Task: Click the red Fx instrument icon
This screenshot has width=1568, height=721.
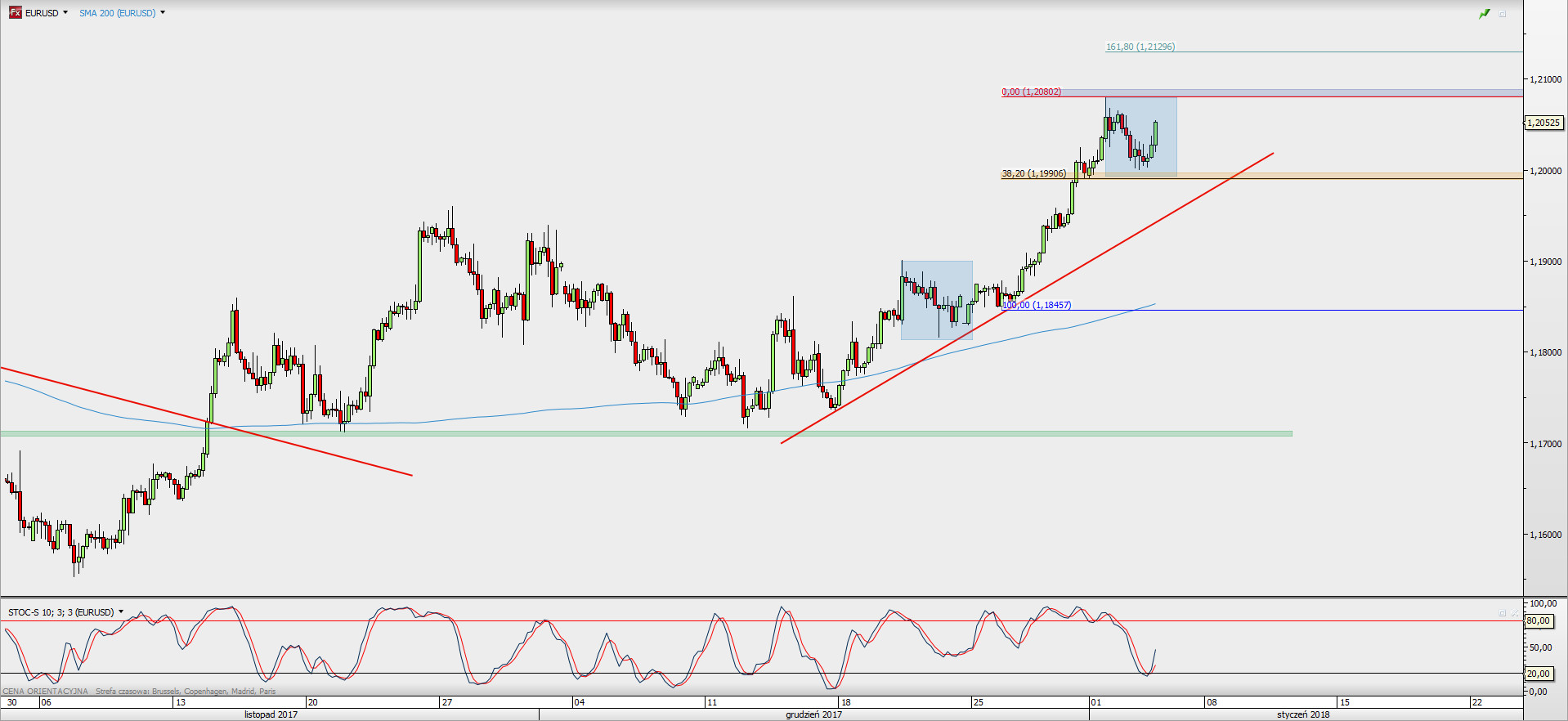Action: 15,12
